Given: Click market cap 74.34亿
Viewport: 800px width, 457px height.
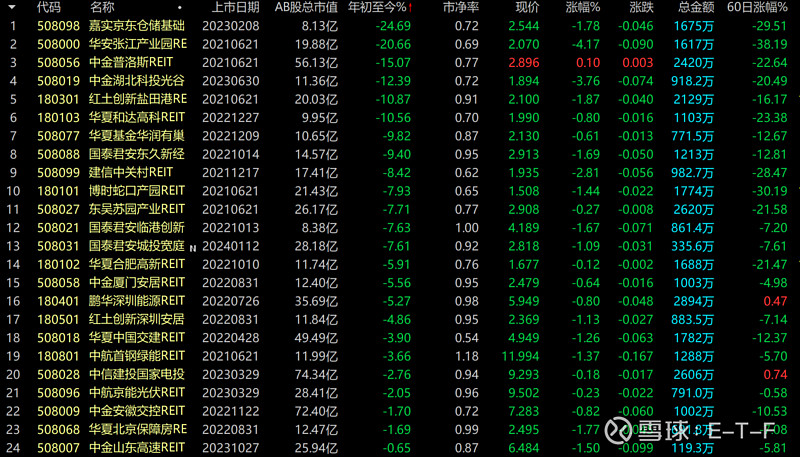Looking at the screenshot, I should (316, 374).
